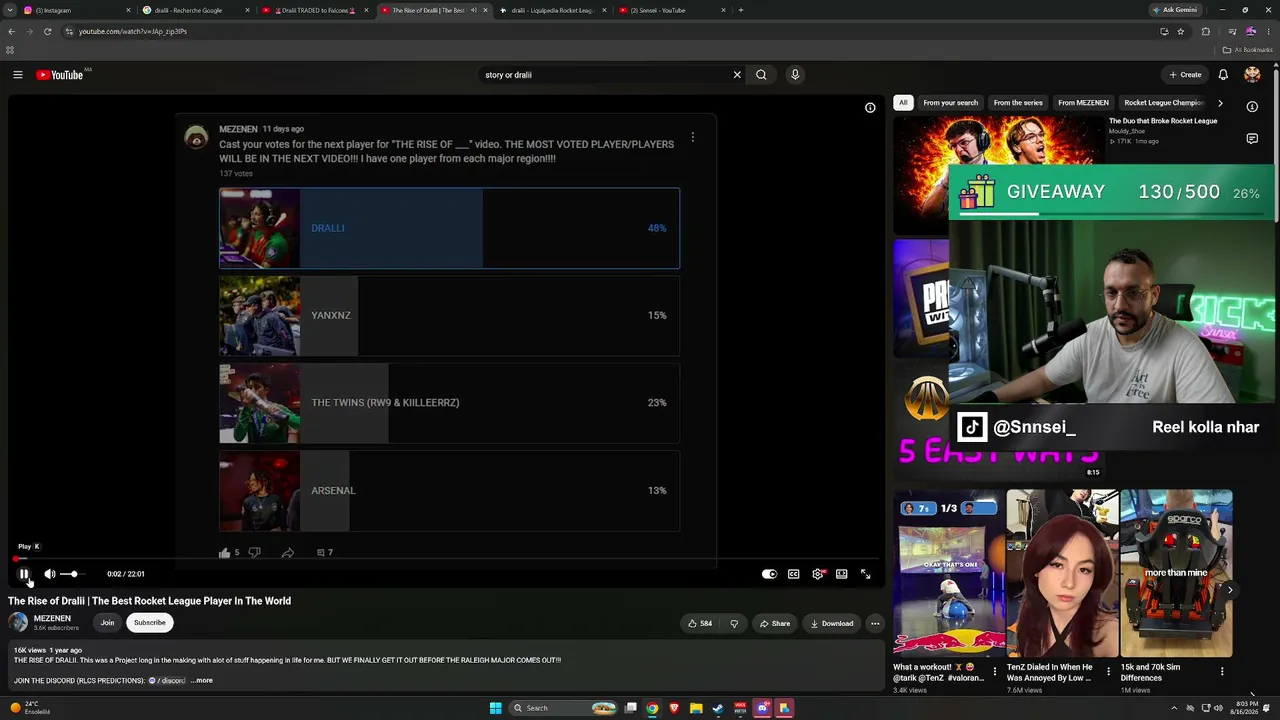This screenshot has width=1280, height=720.
Task: Open the side panel details icon
Action: tap(1252, 106)
